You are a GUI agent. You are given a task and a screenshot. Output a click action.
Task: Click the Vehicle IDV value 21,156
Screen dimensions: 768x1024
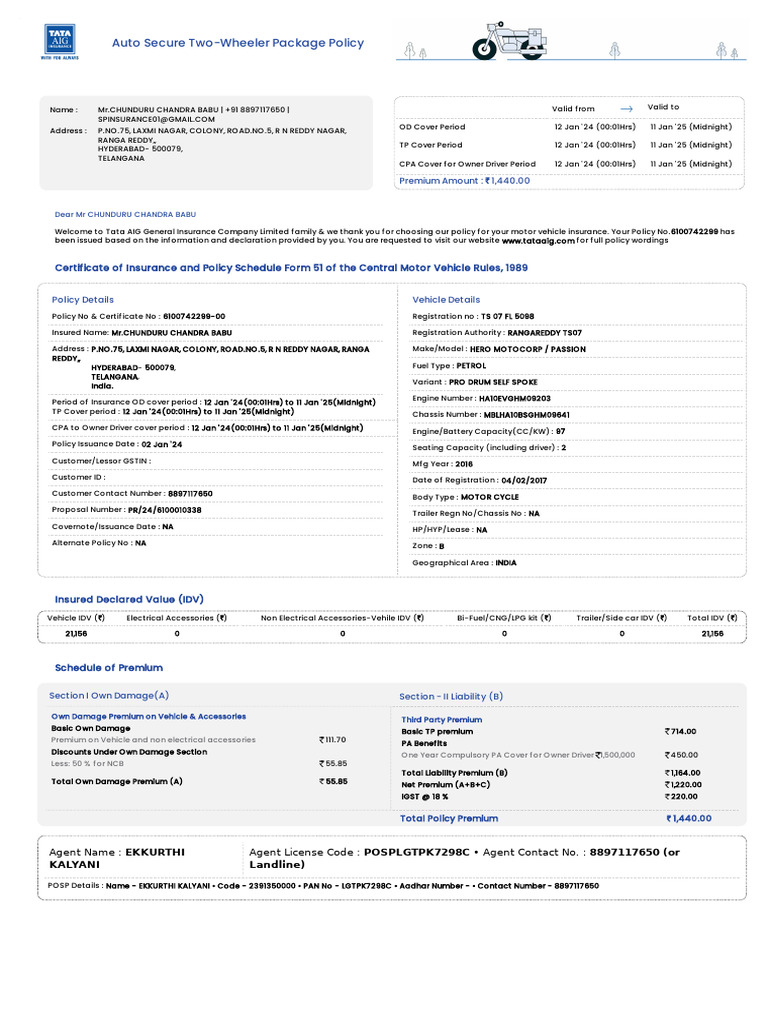coord(76,633)
